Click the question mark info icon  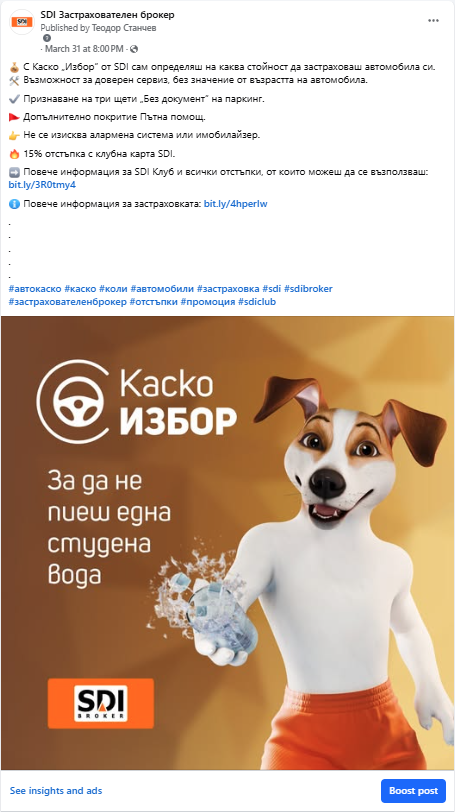(x=47, y=38)
